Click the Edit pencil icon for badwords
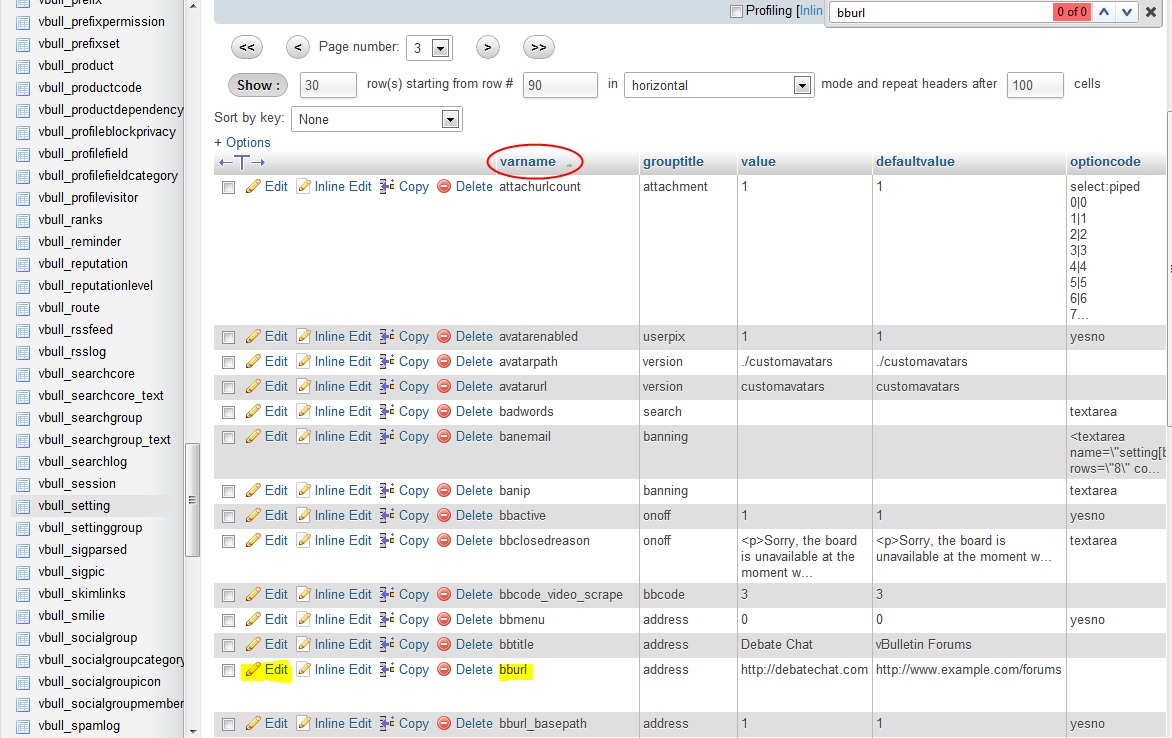 (253, 411)
